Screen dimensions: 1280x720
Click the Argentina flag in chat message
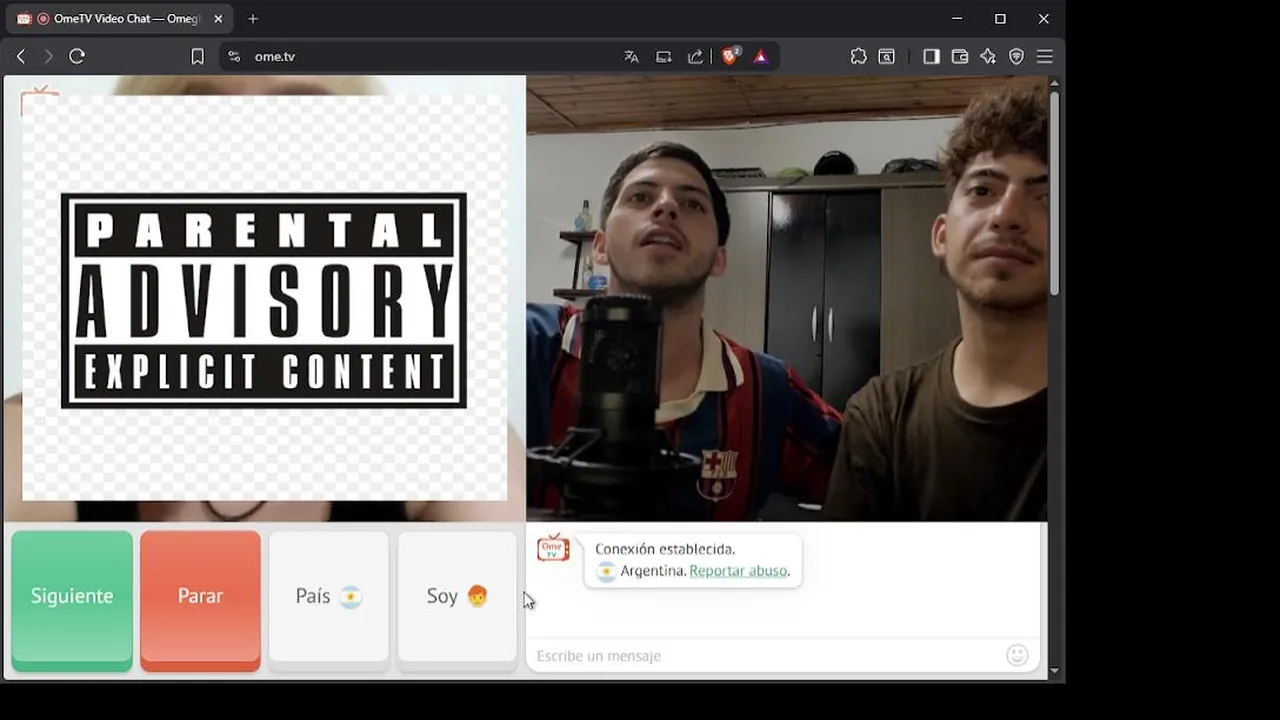tap(606, 572)
